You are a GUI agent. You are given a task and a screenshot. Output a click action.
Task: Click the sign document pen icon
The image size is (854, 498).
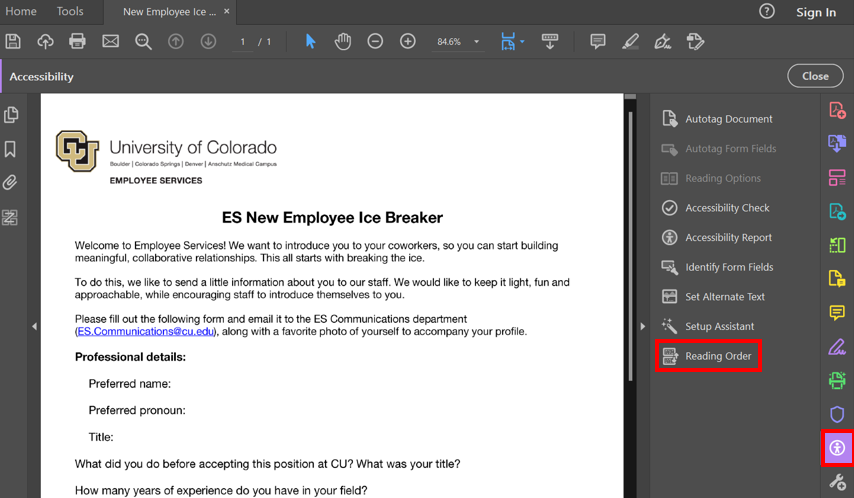662,41
